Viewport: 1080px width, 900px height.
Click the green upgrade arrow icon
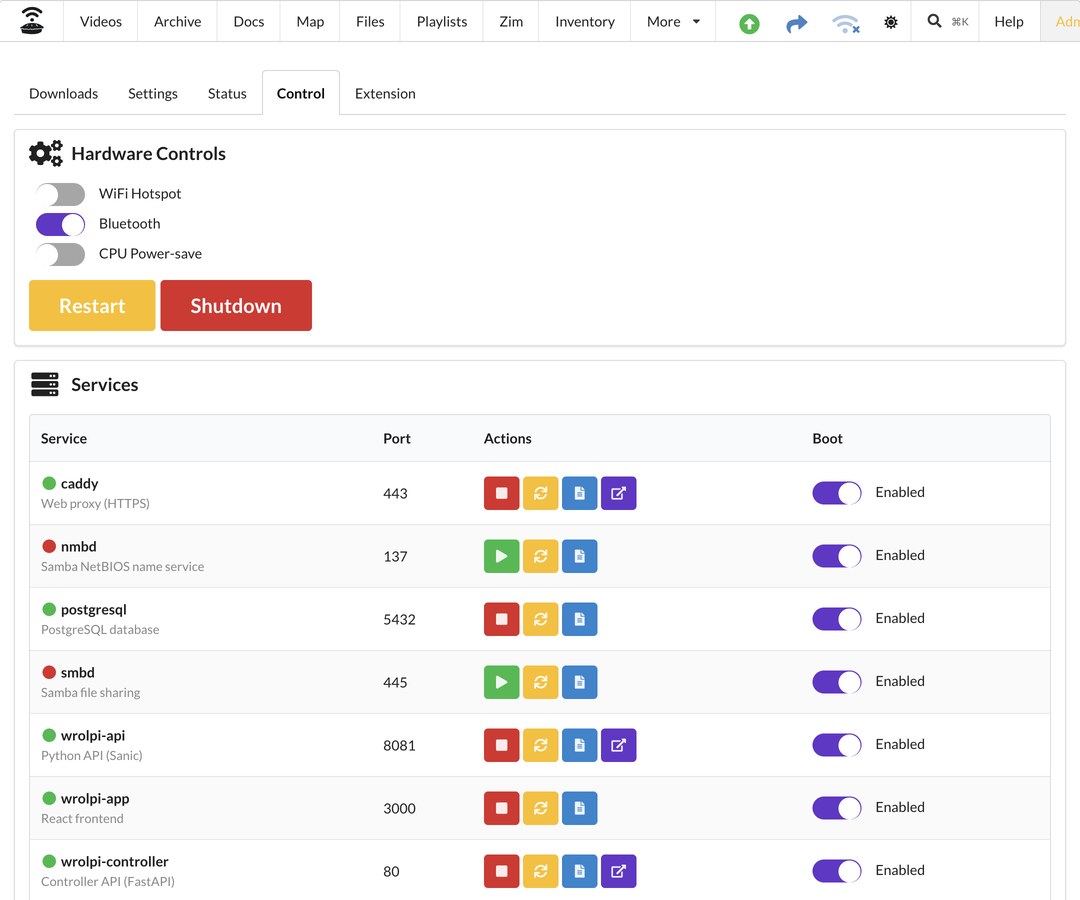749,24
